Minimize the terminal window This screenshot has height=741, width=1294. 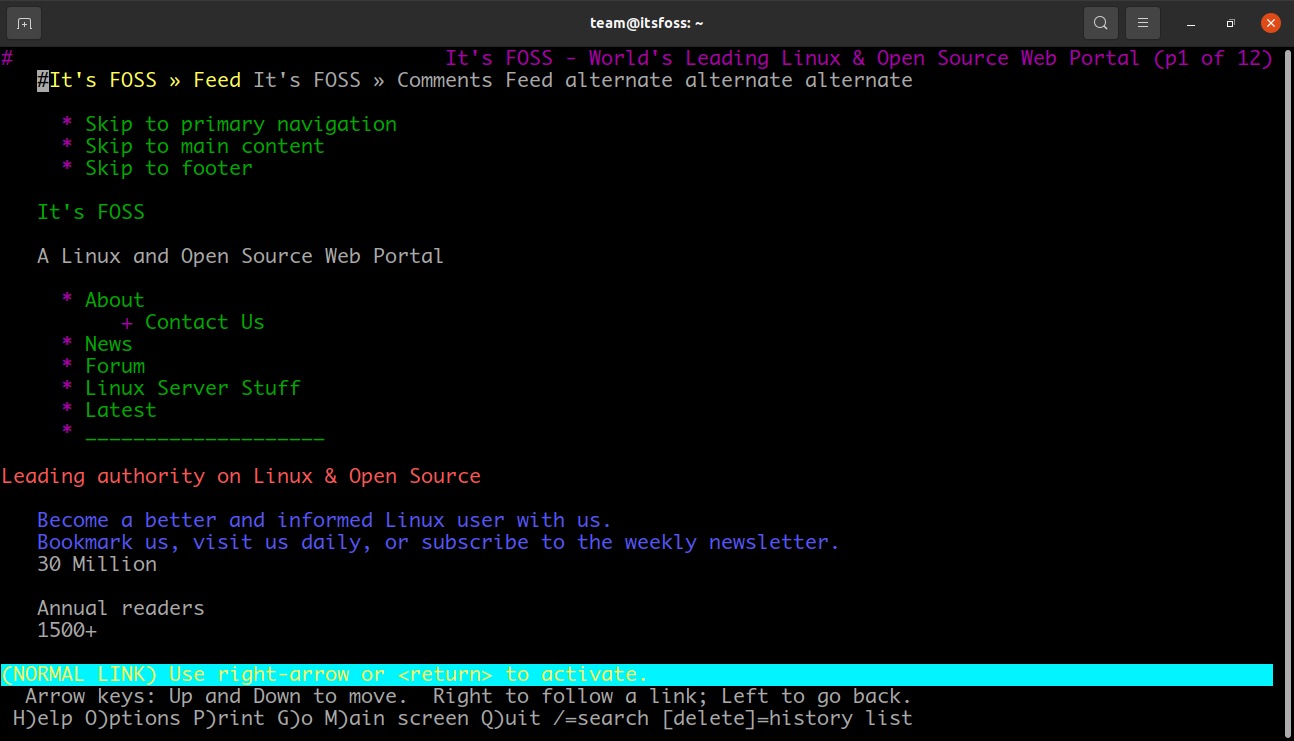pyautogui.click(x=1190, y=23)
